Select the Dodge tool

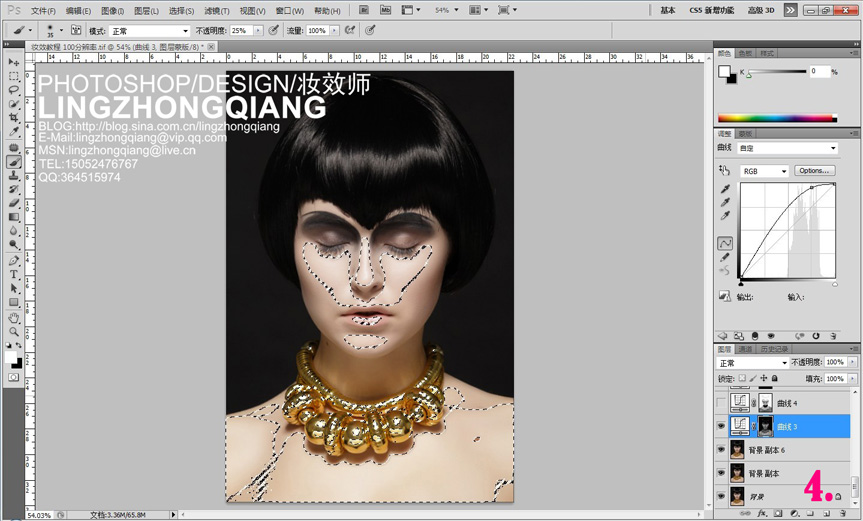13,245
